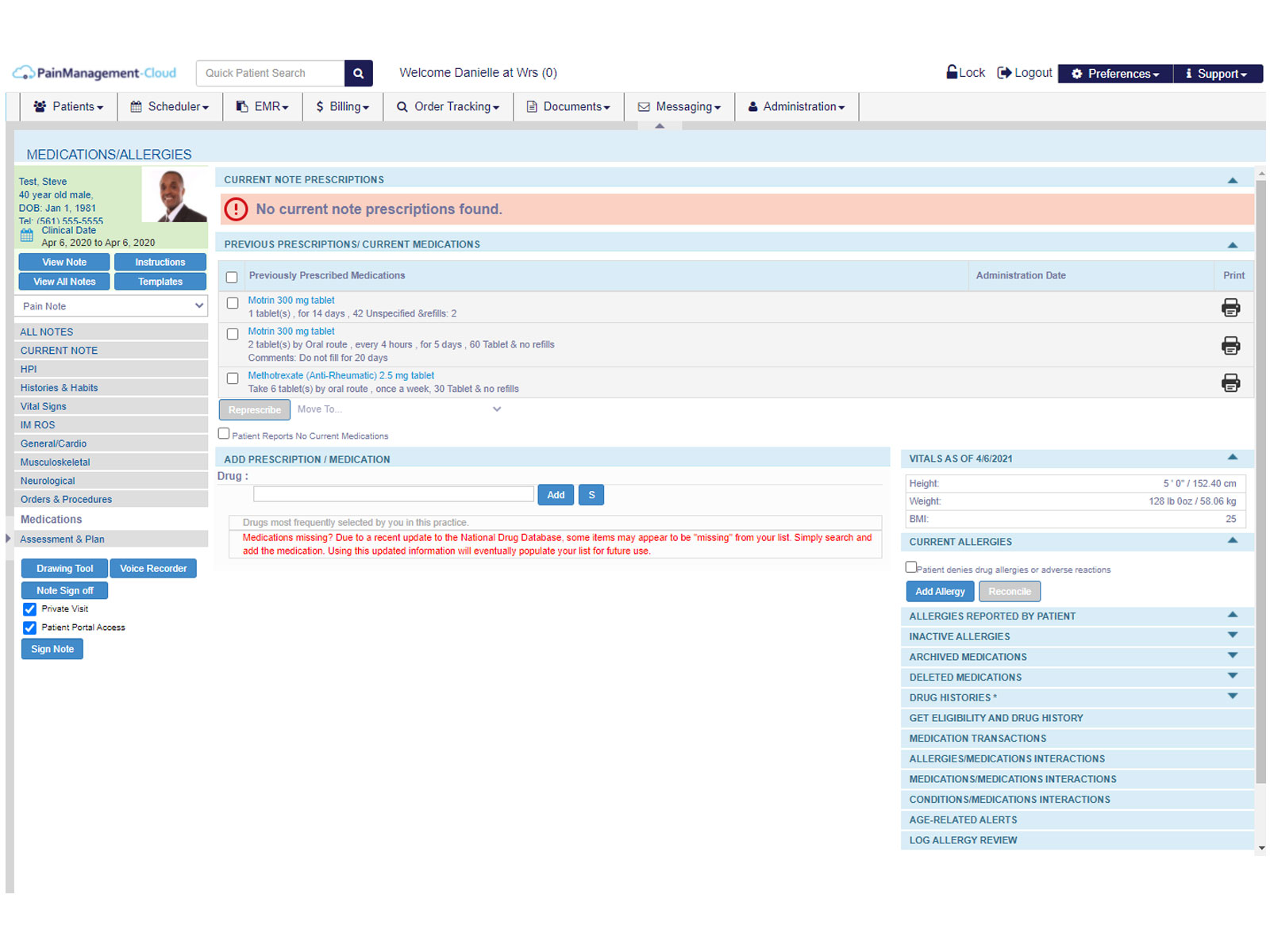Print the Motrin prescription with 60 tablets
Viewport: 1270px width, 952px height.
1230,345
